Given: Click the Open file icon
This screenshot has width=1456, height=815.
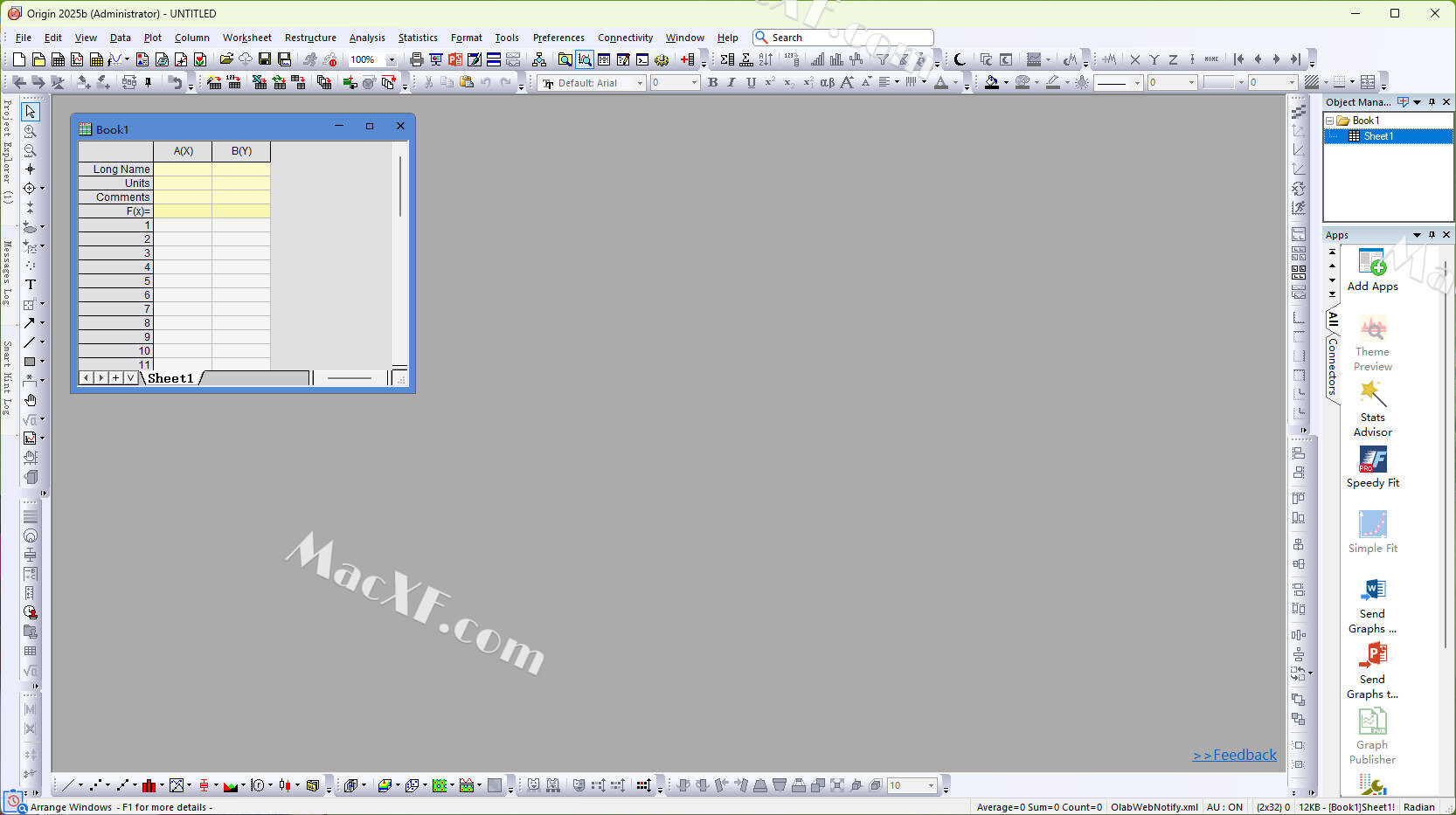Looking at the screenshot, I should click(226, 59).
